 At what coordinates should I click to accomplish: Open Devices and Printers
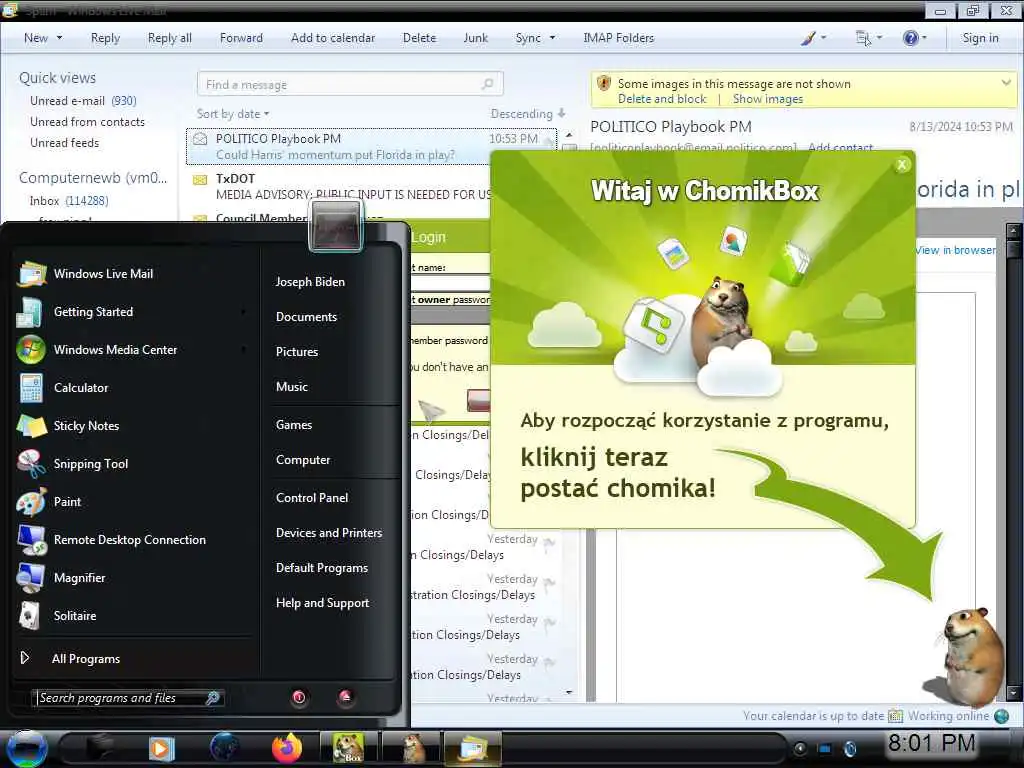[328, 533]
